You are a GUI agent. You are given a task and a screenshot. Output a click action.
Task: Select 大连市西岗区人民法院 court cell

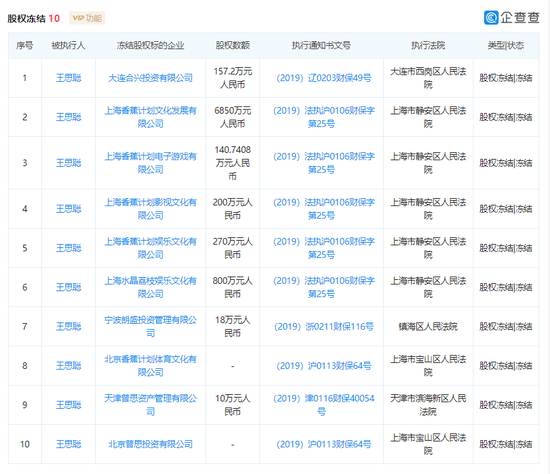pyautogui.click(x=428, y=78)
